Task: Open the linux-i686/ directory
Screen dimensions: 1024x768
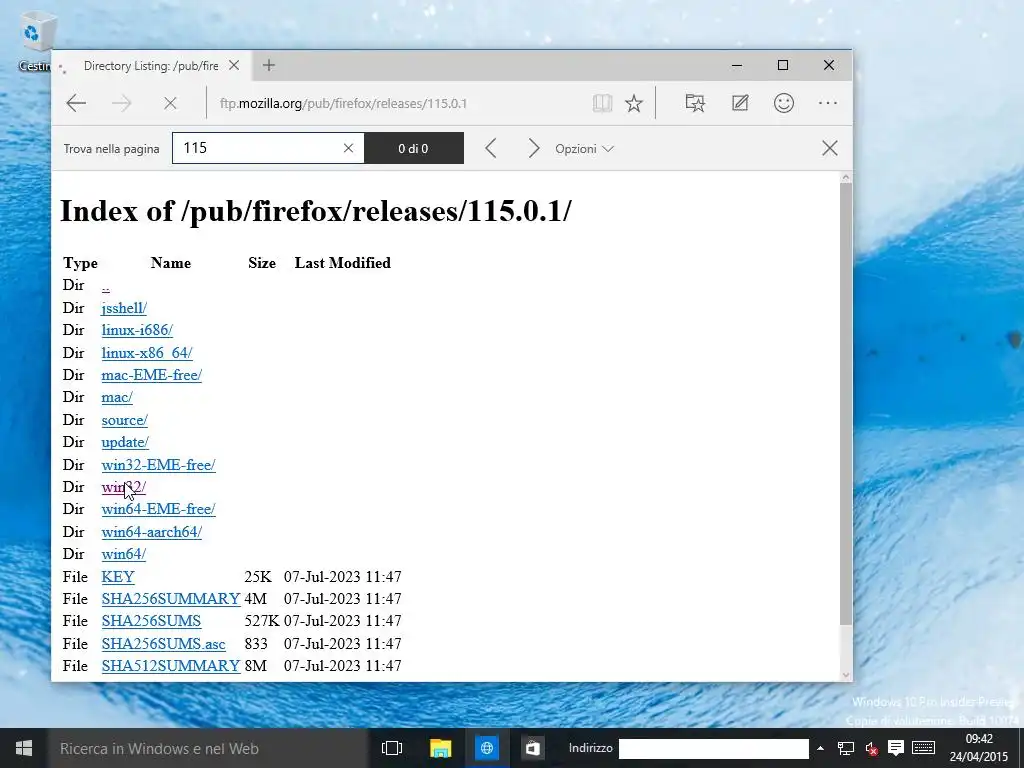Action: pos(137,330)
